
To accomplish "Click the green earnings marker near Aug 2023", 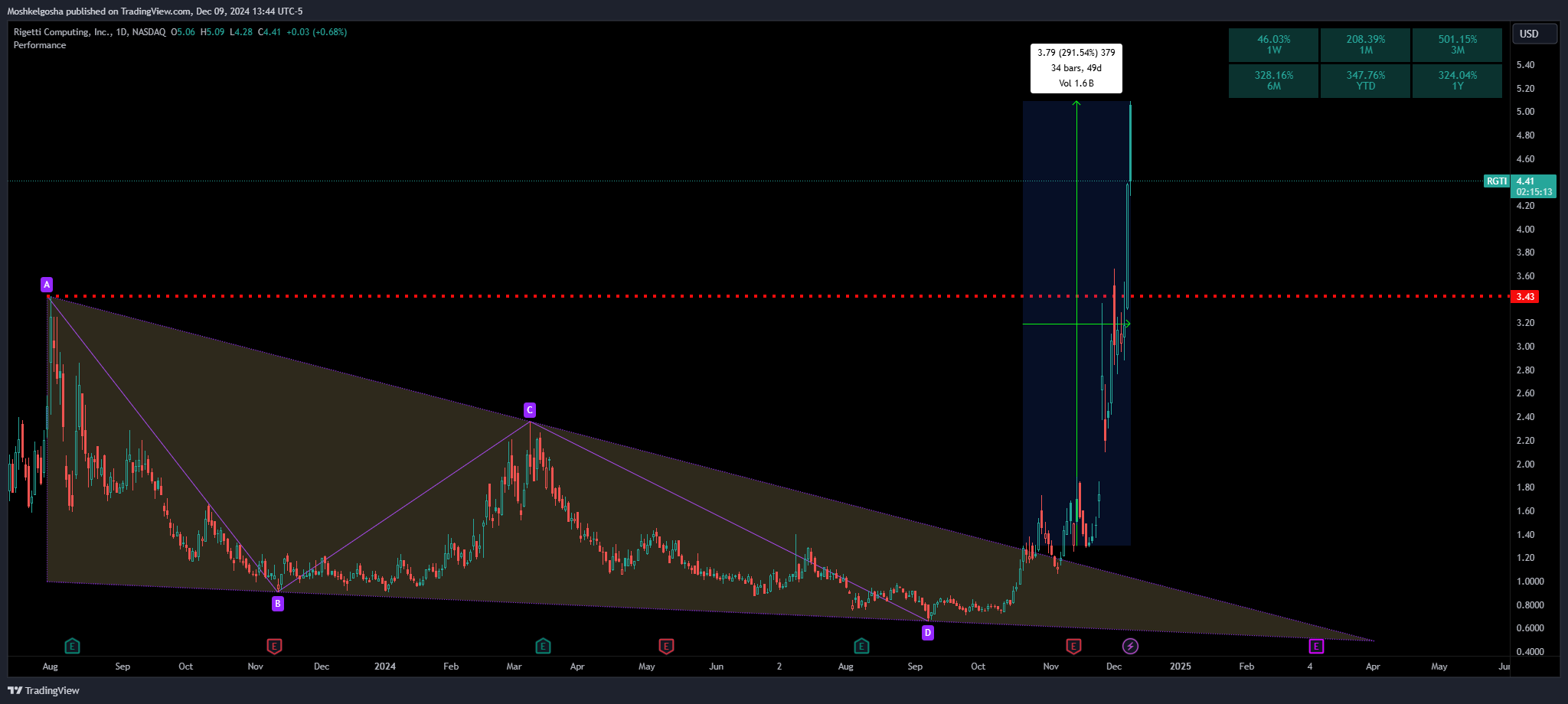I will (72, 646).
